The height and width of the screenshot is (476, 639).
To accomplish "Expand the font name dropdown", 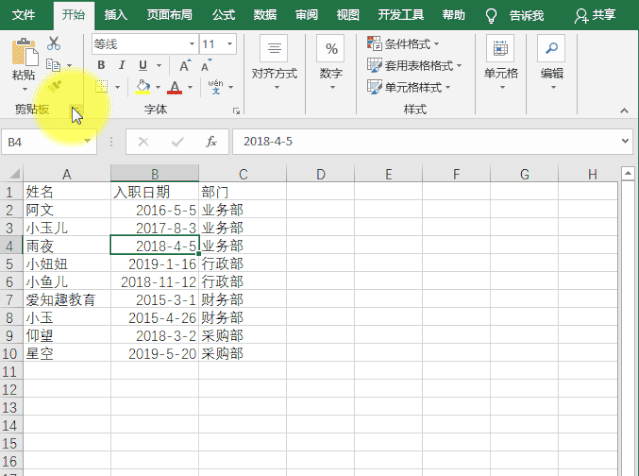I will coord(192,44).
